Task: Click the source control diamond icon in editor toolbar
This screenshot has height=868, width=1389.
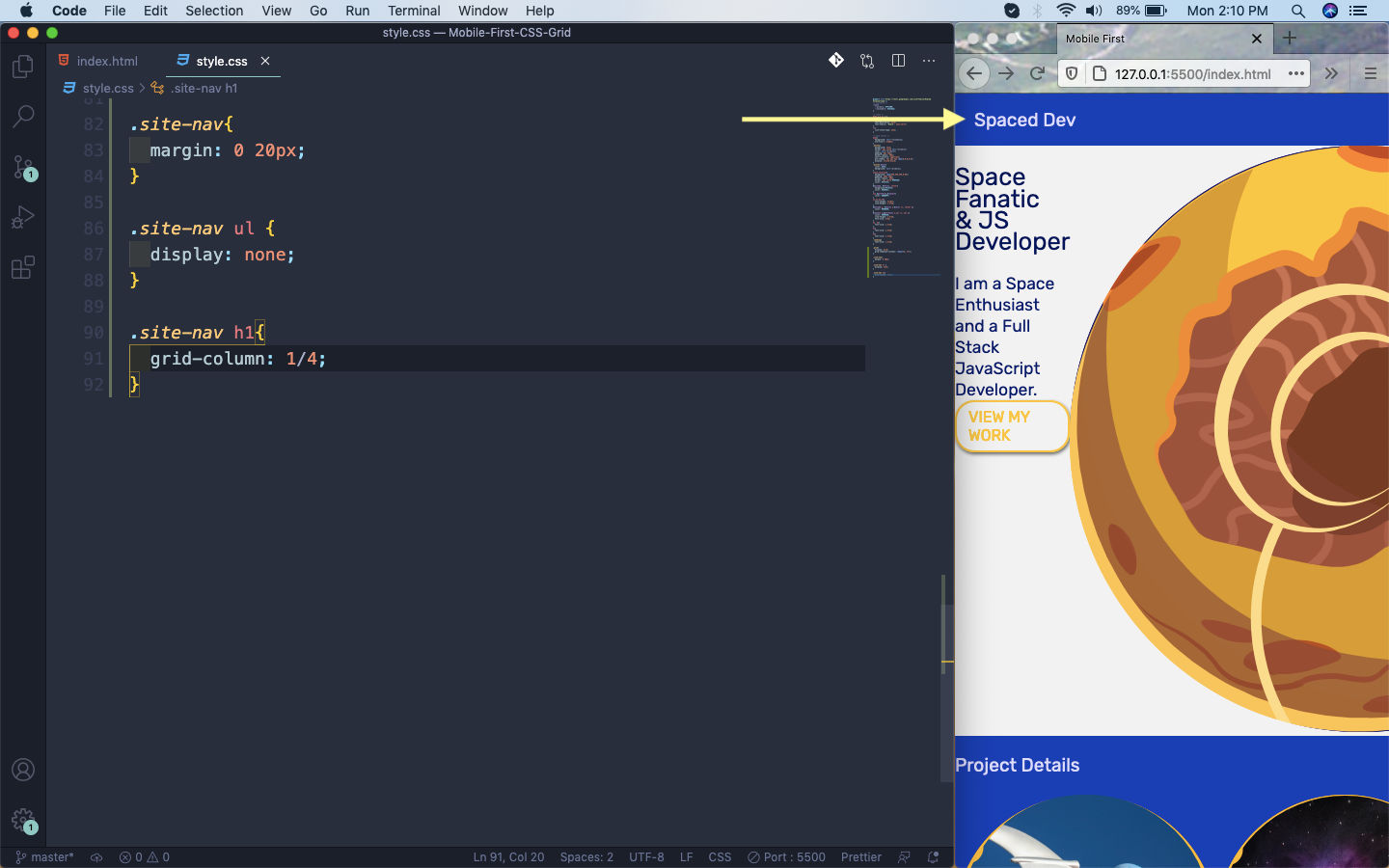Action: pyautogui.click(x=836, y=61)
